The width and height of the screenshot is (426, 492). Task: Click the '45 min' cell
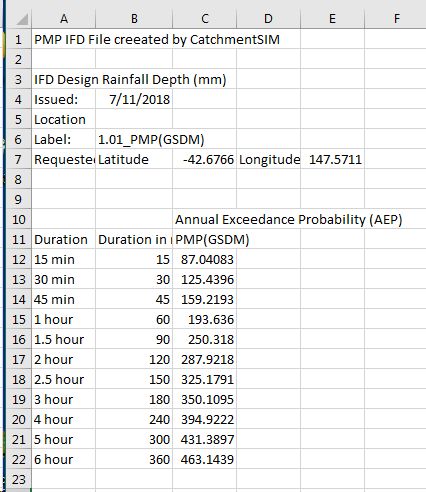tap(64, 299)
